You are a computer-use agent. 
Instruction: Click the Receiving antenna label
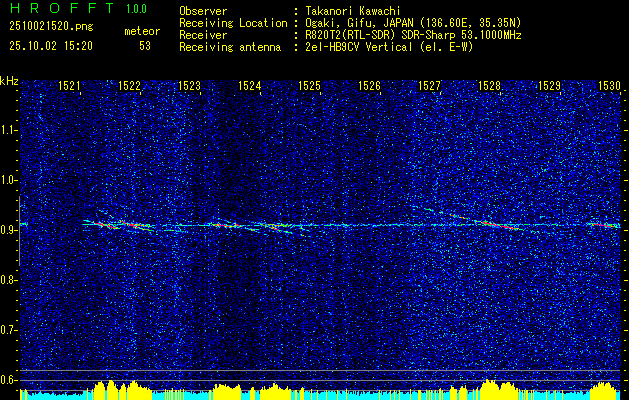[x=230, y=47]
